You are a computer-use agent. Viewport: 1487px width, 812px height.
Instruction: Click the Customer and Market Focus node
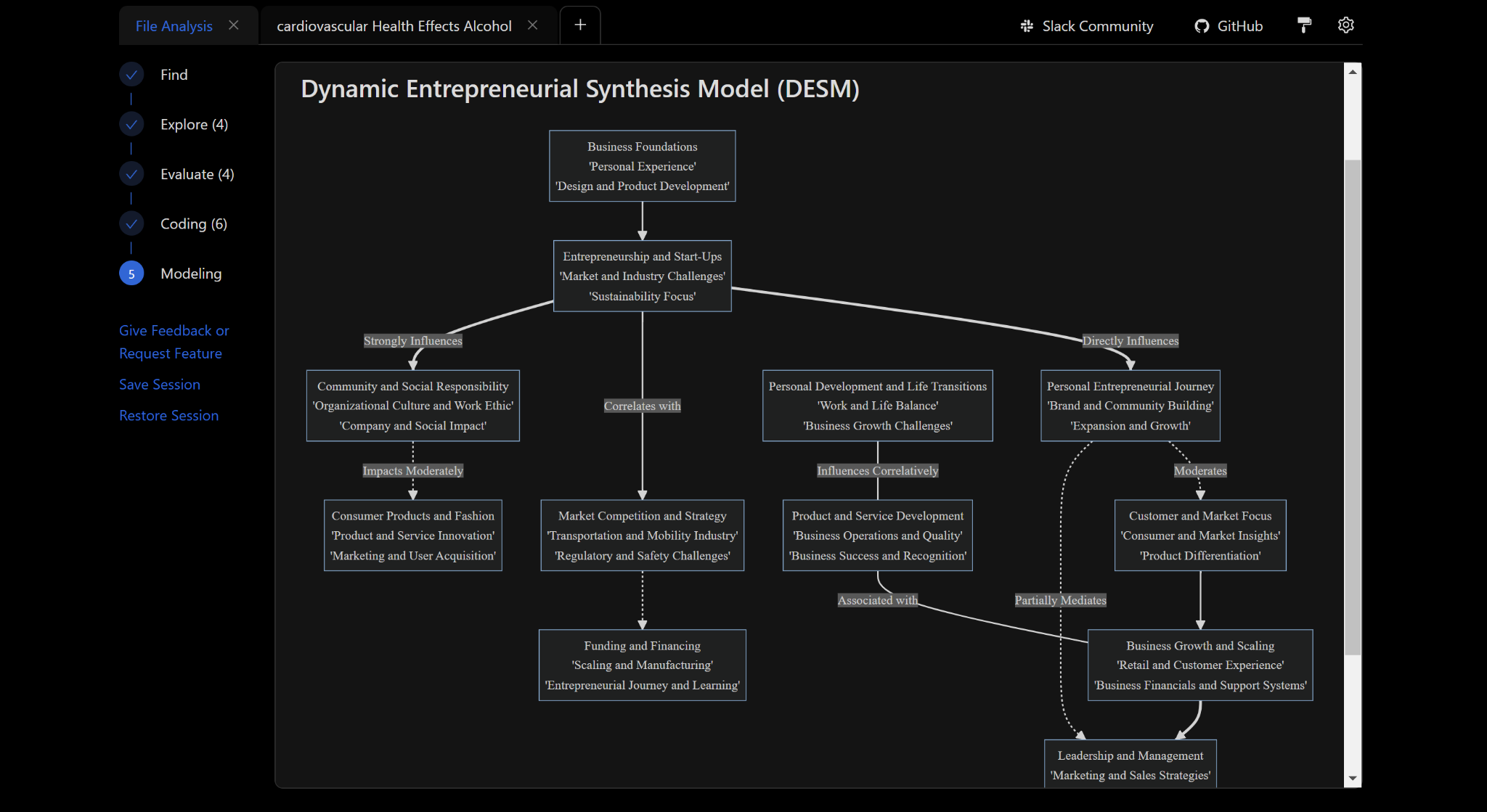pyautogui.click(x=1200, y=536)
